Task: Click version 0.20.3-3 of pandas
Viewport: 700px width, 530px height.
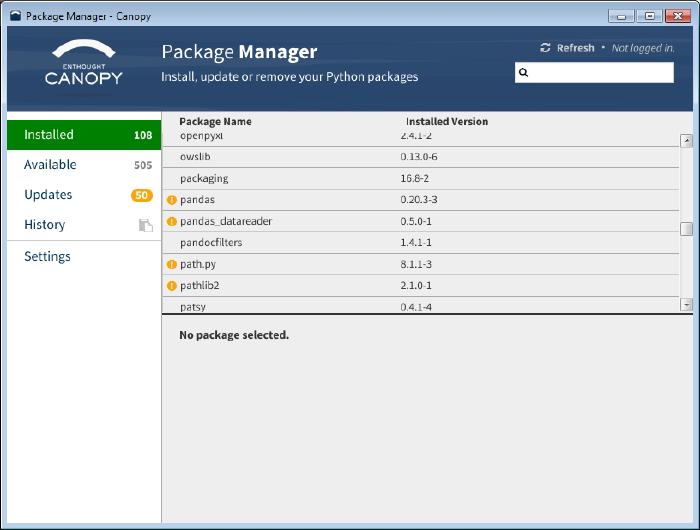Action: click(x=419, y=200)
